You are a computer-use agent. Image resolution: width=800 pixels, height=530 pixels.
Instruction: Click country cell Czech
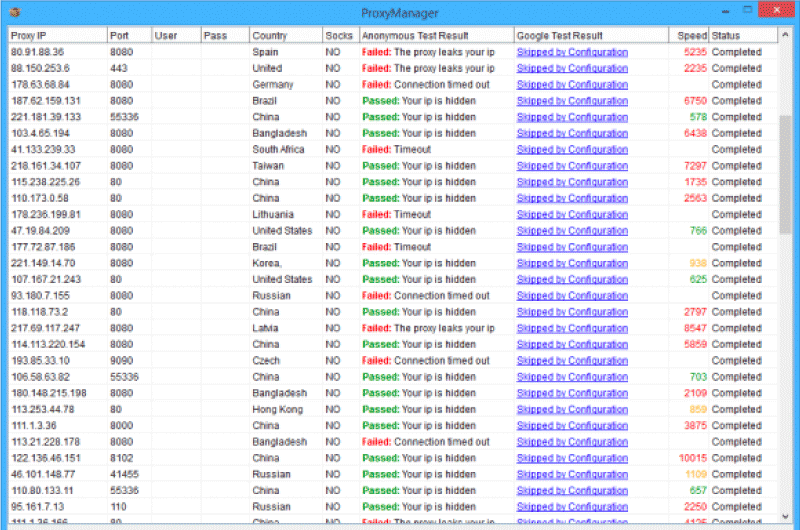click(x=266, y=361)
